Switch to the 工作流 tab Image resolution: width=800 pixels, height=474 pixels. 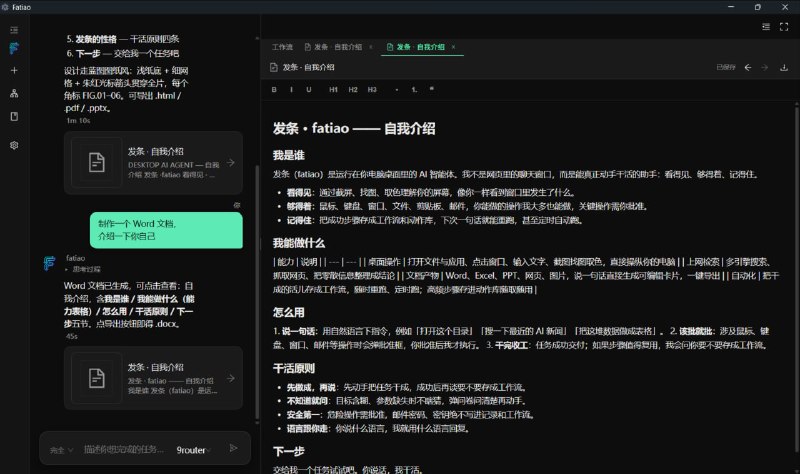282,47
